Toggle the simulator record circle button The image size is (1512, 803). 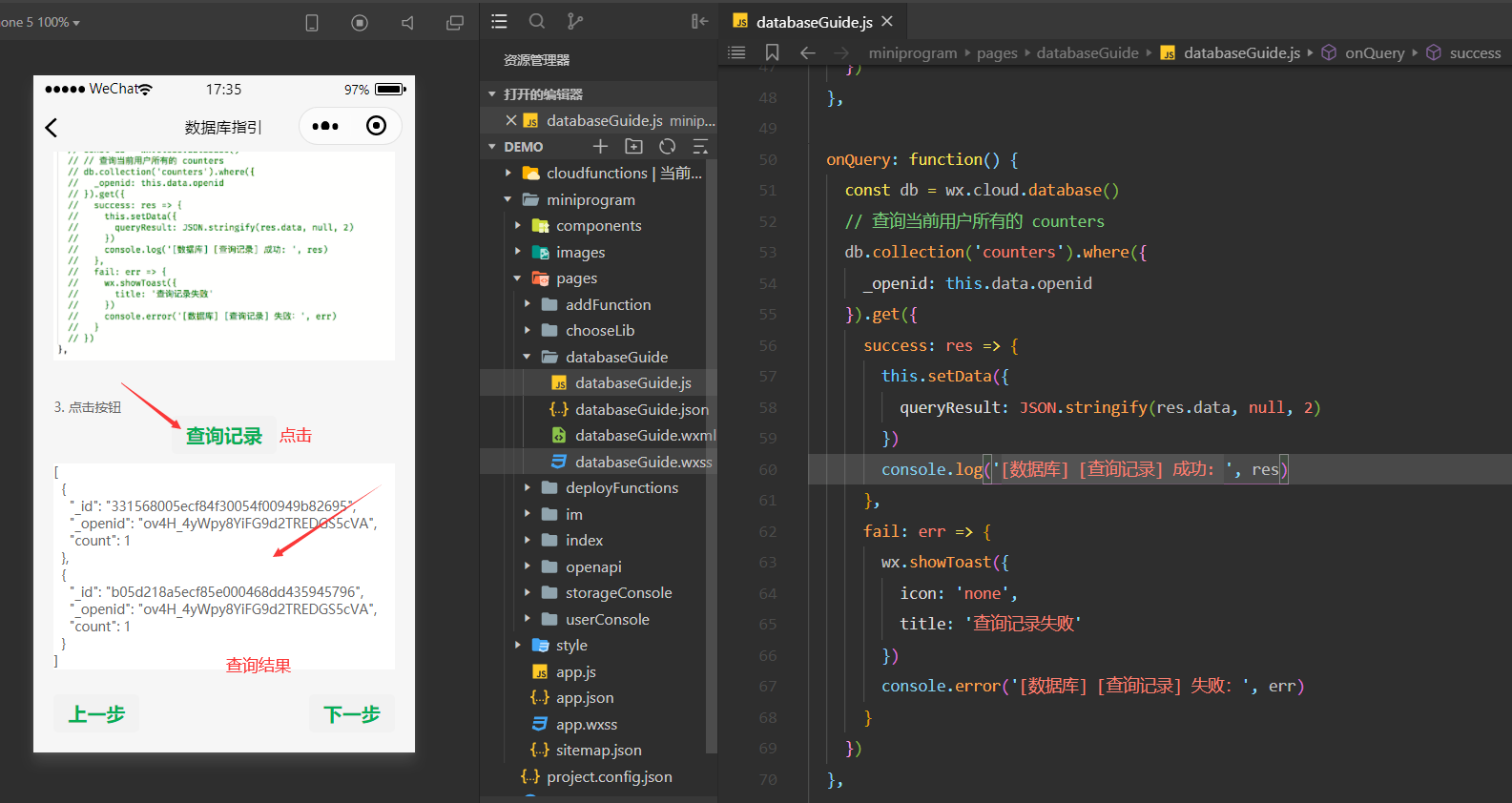[360, 23]
